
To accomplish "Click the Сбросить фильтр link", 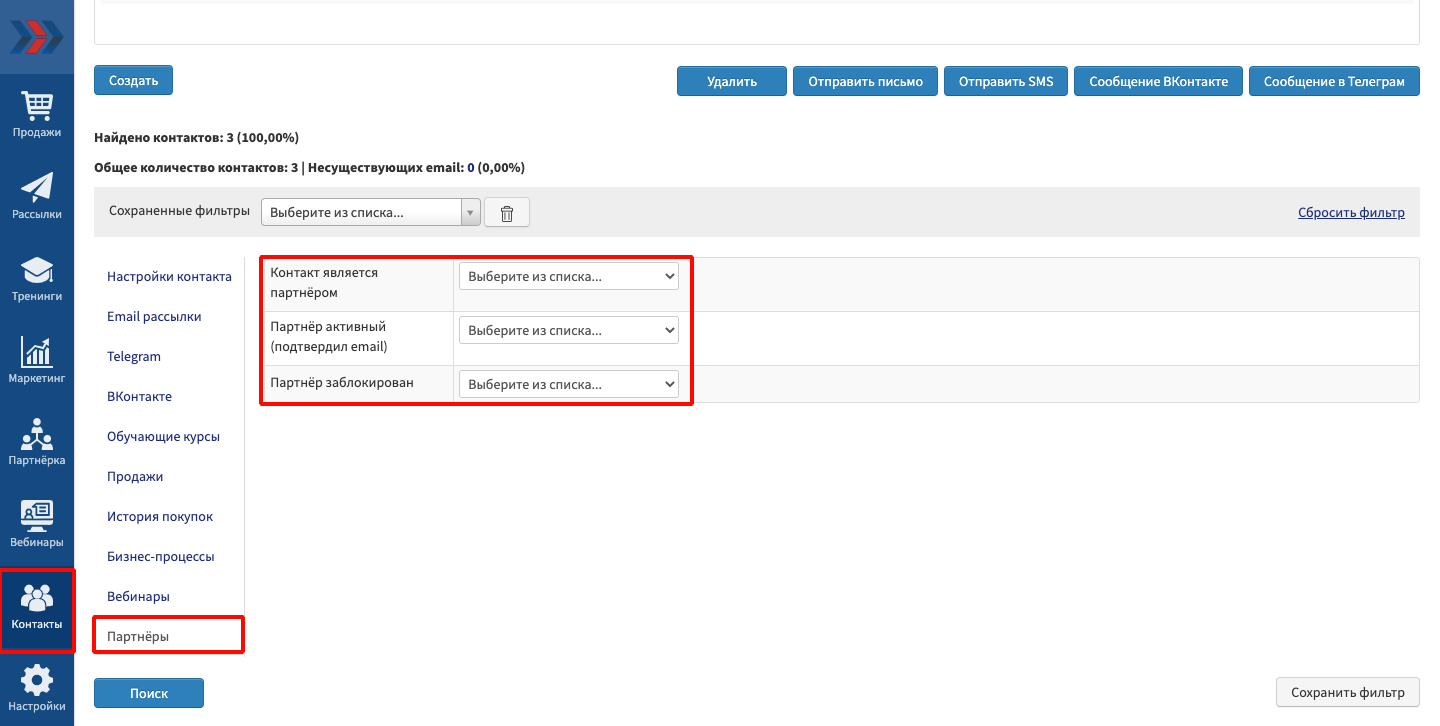I will (x=1351, y=213).
